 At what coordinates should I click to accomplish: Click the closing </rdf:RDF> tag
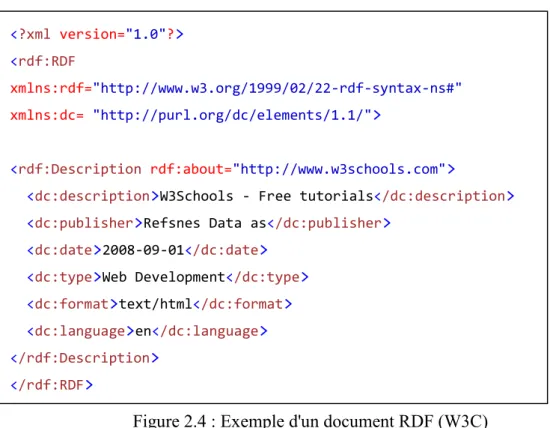click(x=52, y=385)
